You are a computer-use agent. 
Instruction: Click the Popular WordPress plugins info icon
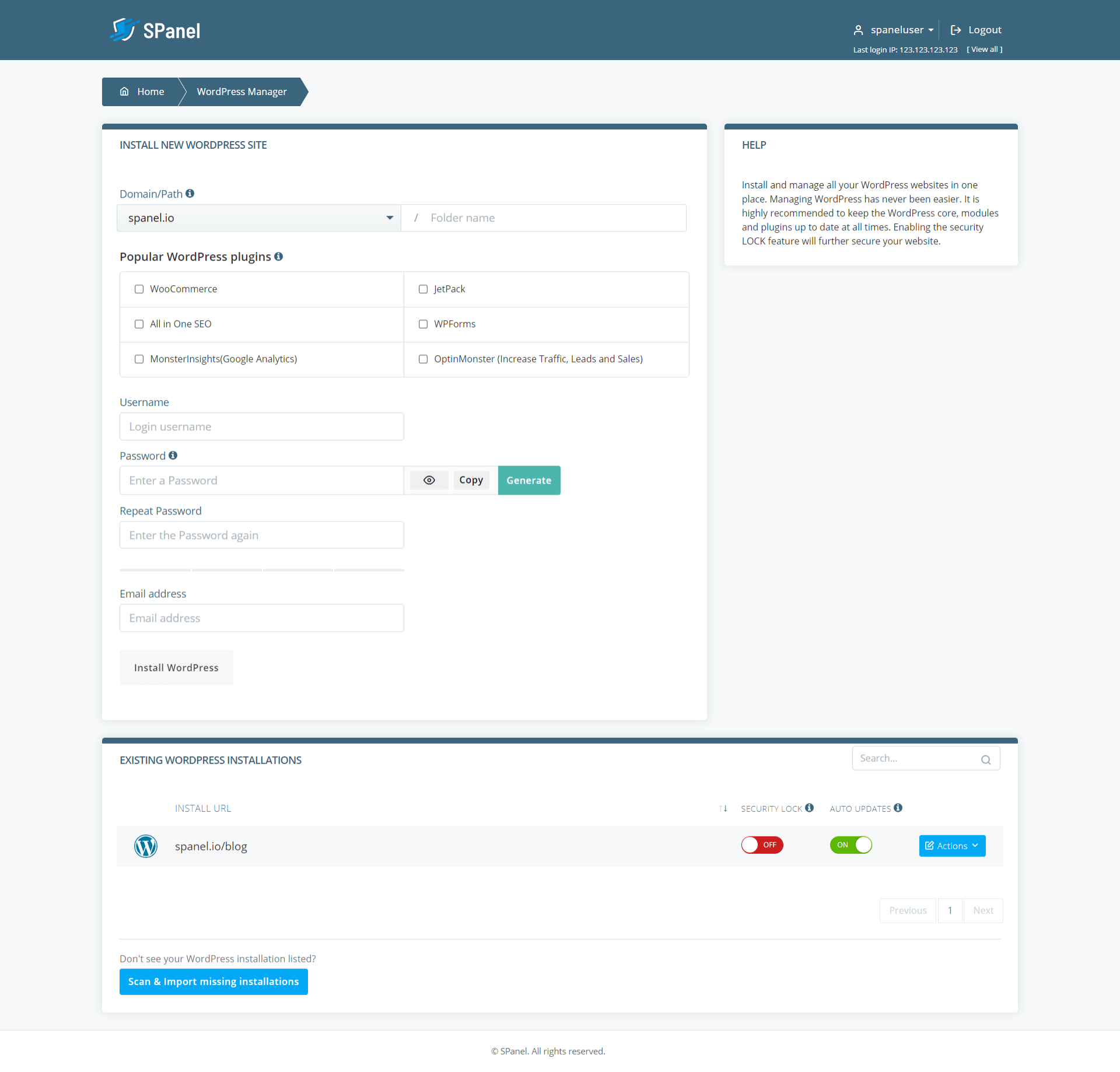(x=279, y=256)
